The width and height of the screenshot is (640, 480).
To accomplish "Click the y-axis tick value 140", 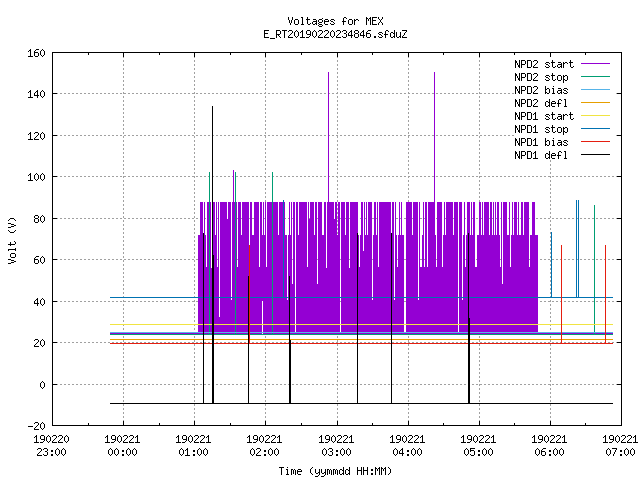I will pyautogui.click(x=36, y=94).
